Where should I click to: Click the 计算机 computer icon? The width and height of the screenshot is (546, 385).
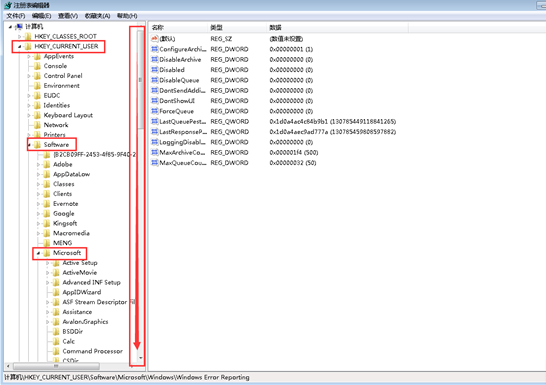[x=19, y=27]
